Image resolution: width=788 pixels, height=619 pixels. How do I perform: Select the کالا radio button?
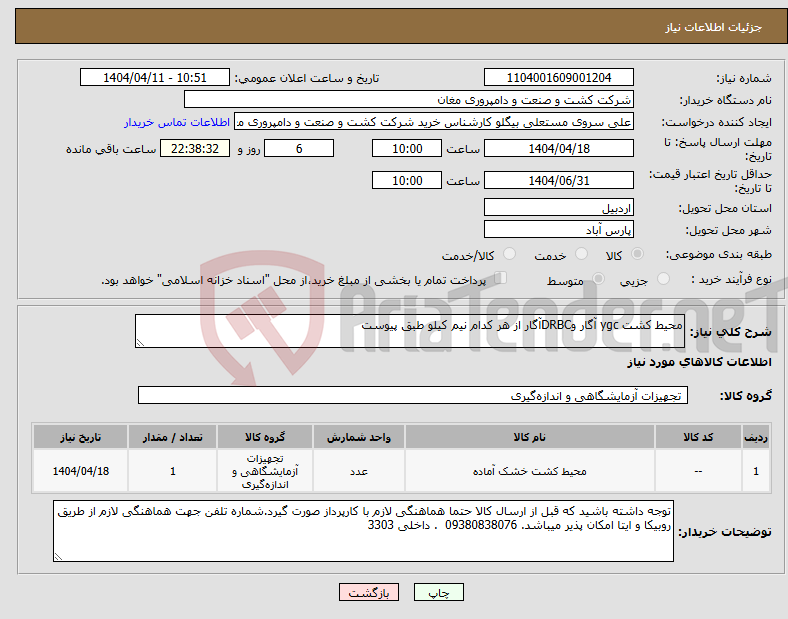tap(637, 254)
